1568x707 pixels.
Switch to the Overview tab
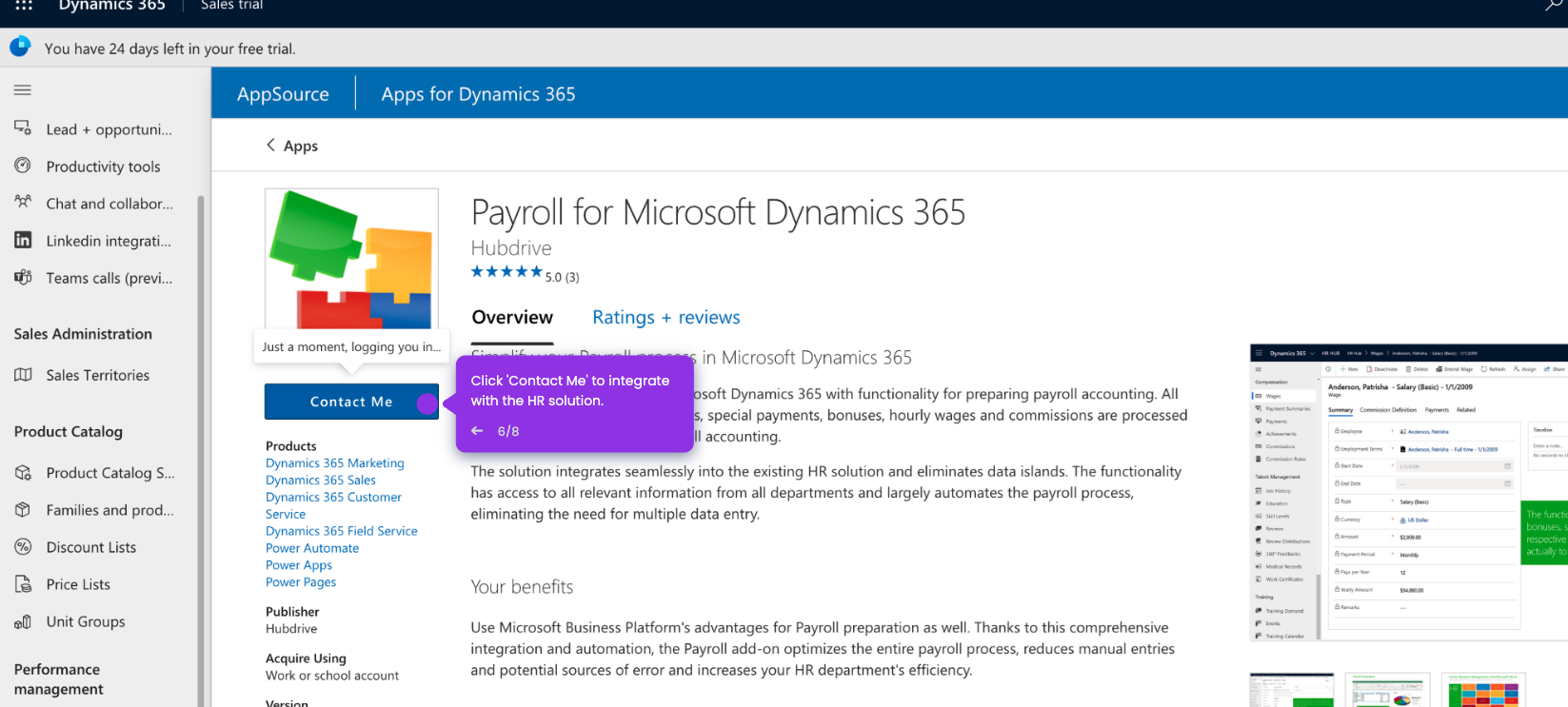click(512, 317)
